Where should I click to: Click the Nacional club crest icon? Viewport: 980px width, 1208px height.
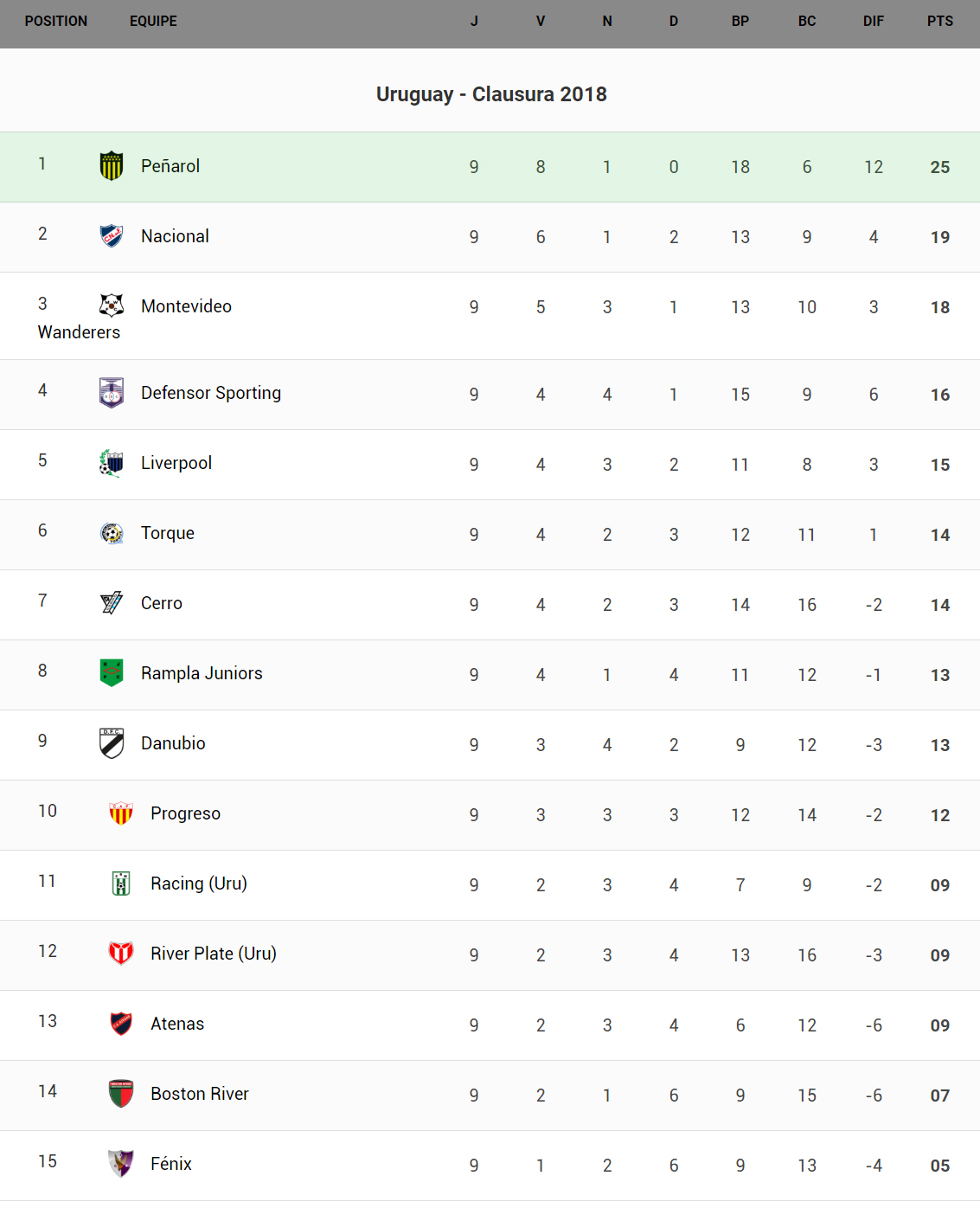(x=112, y=235)
